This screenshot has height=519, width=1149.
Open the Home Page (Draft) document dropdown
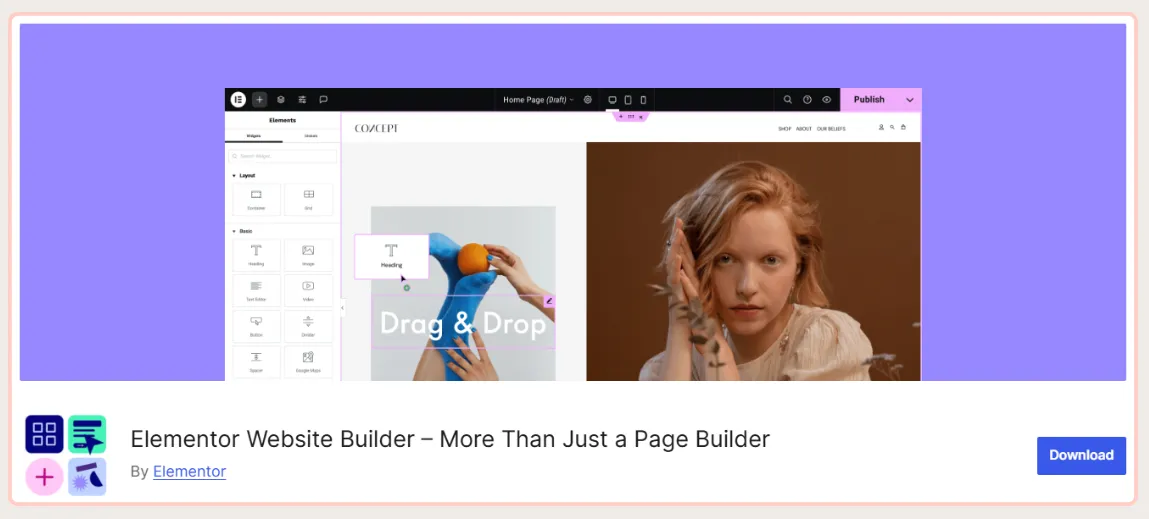(539, 100)
